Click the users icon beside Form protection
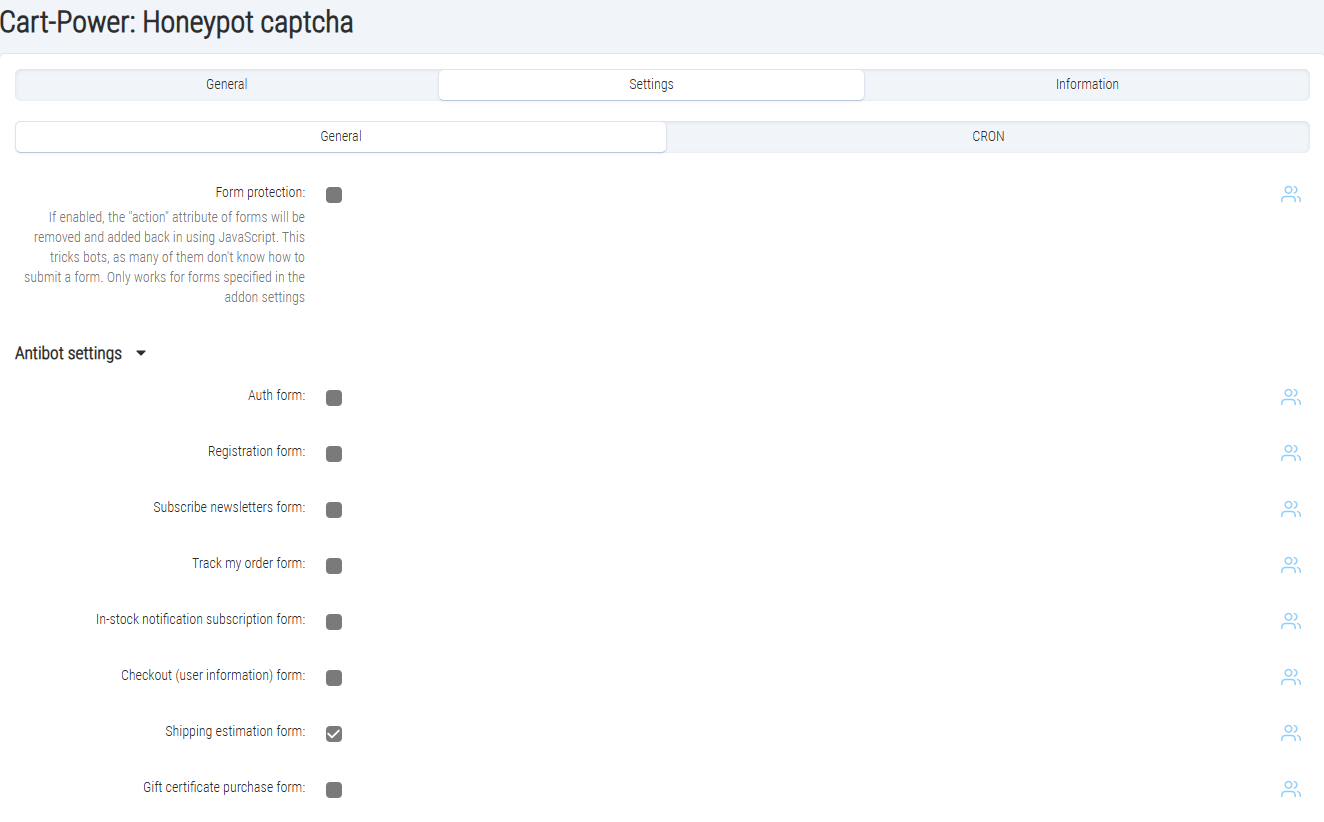This screenshot has width=1324, height=822. 1291,194
